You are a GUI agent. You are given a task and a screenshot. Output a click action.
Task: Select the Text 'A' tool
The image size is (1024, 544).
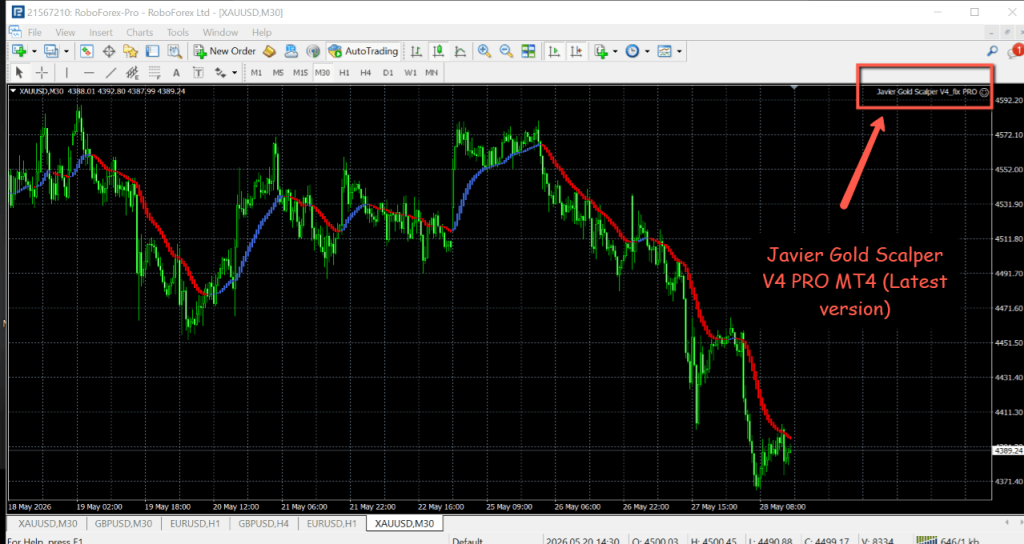pos(176,72)
